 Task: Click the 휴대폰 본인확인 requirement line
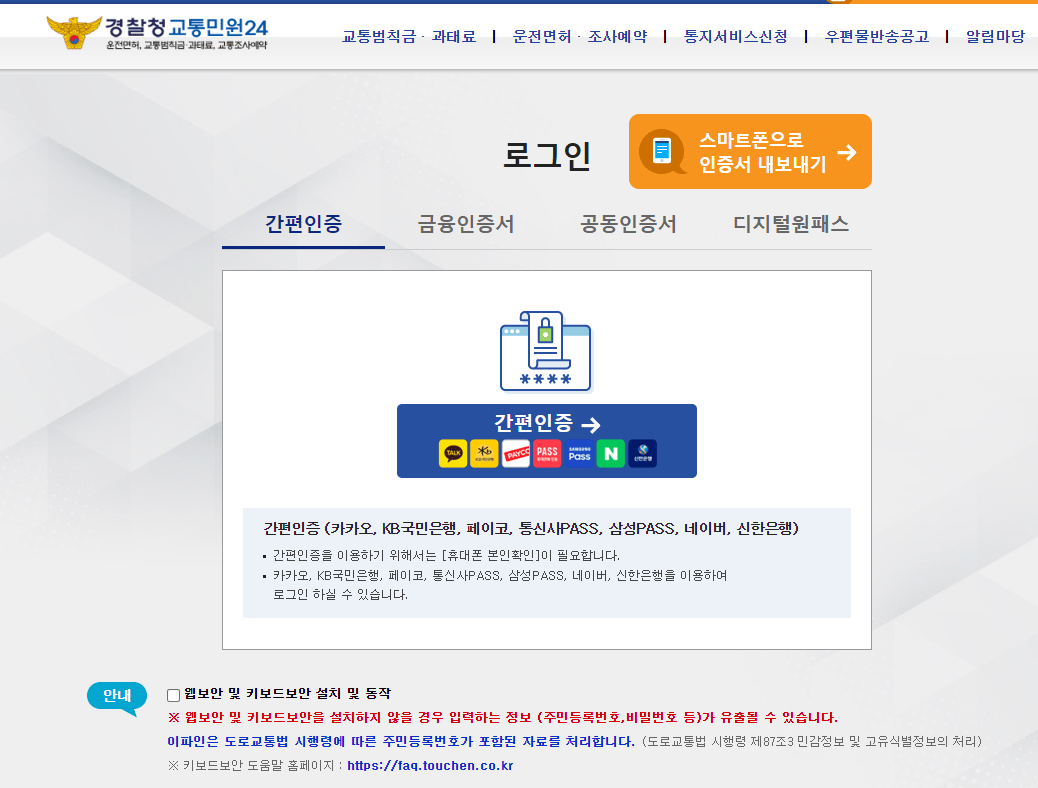(446, 556)
